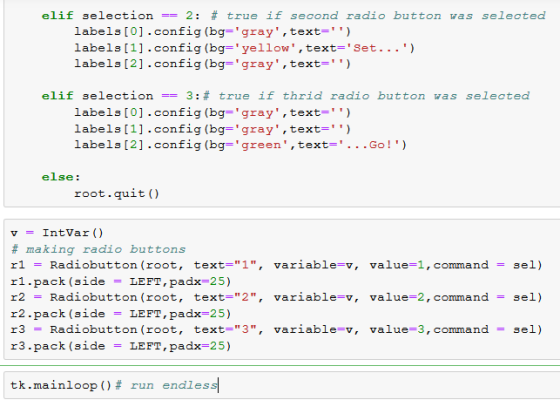Click the 'green' string literal

click(x=261, y=145)
